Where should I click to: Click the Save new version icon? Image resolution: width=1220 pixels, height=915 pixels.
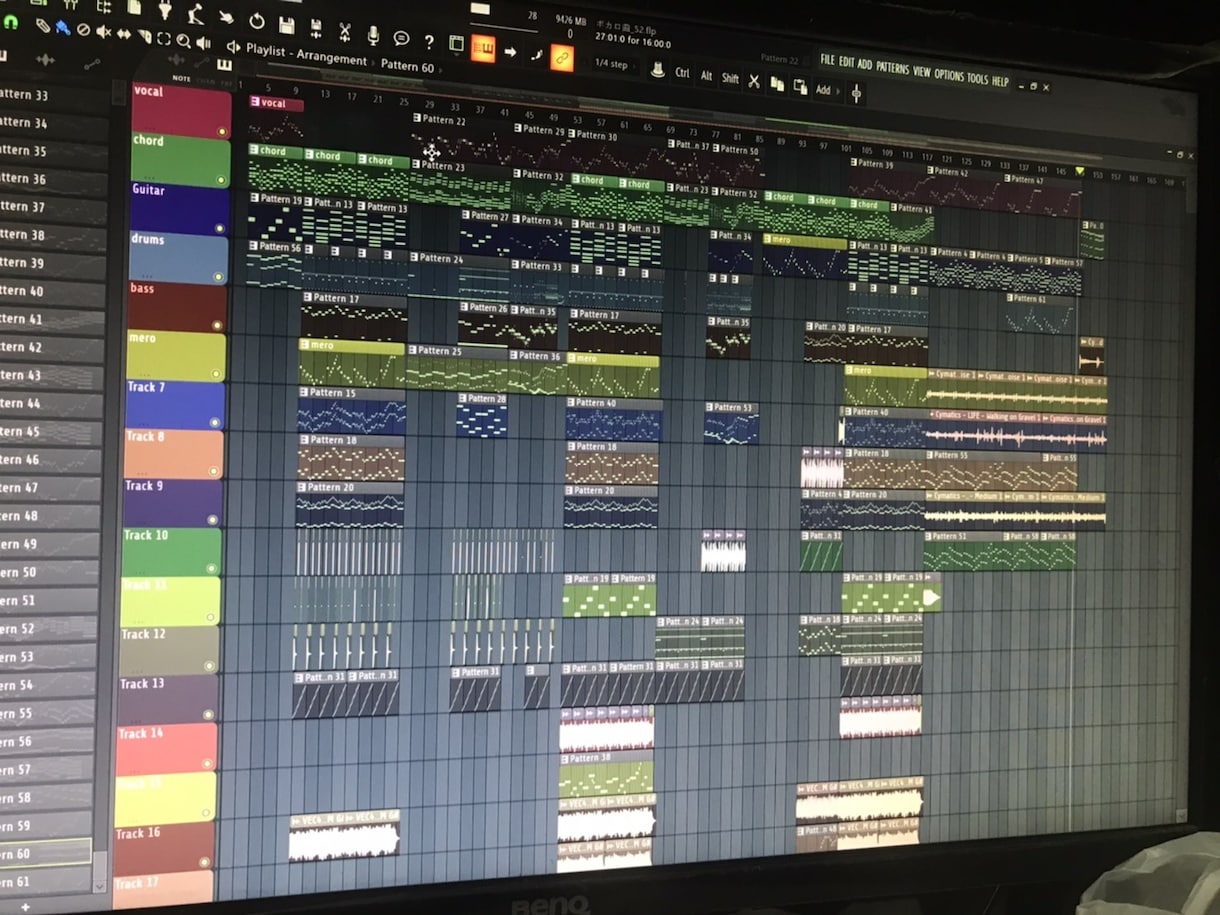coord(316,27)
